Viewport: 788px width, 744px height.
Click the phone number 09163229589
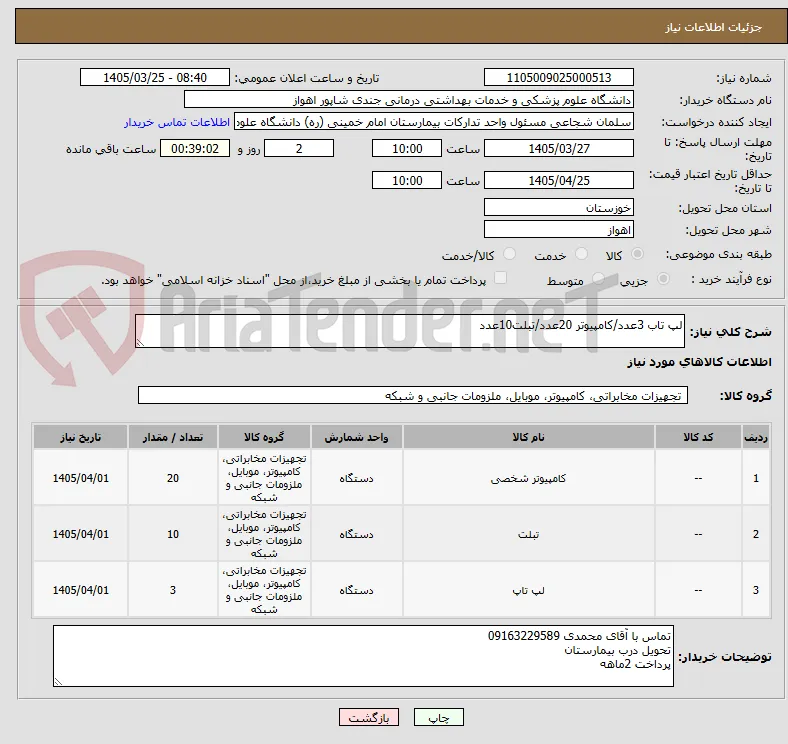(524, 636)
